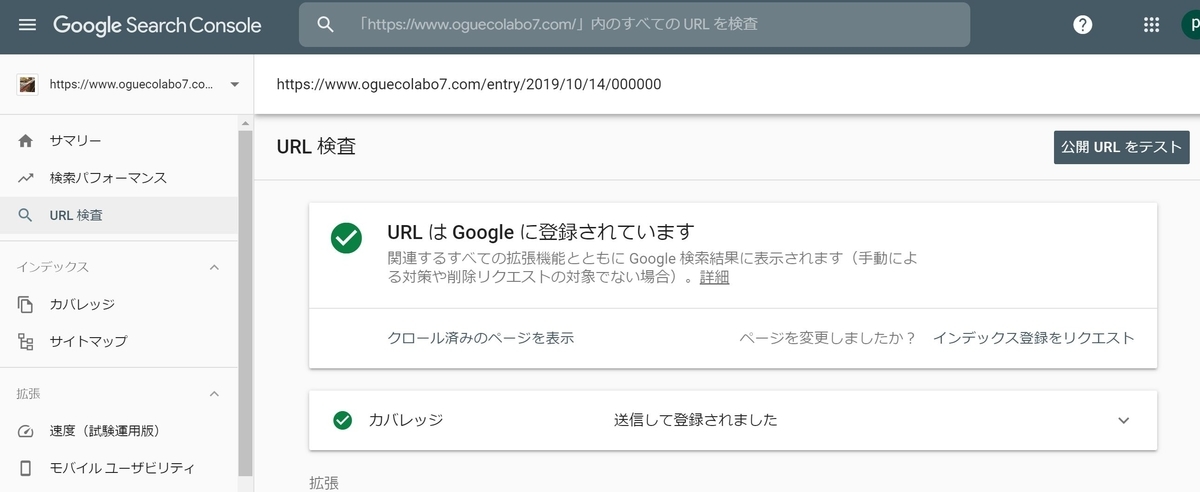Open the Google apps grid
This screenshot has width=1200, height=492.
click(1151, 25)
